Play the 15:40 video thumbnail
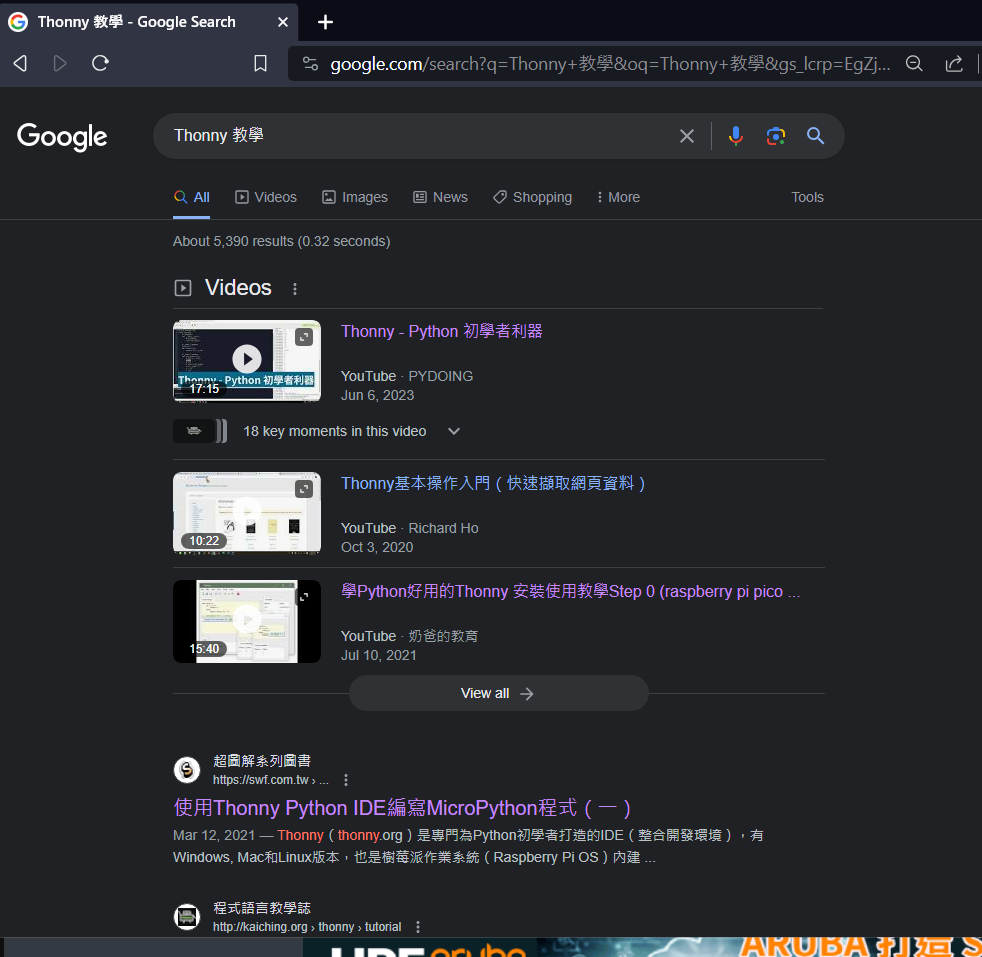This screenshot has width=982, height=957. pyautogui.click(x=247, y=621)
